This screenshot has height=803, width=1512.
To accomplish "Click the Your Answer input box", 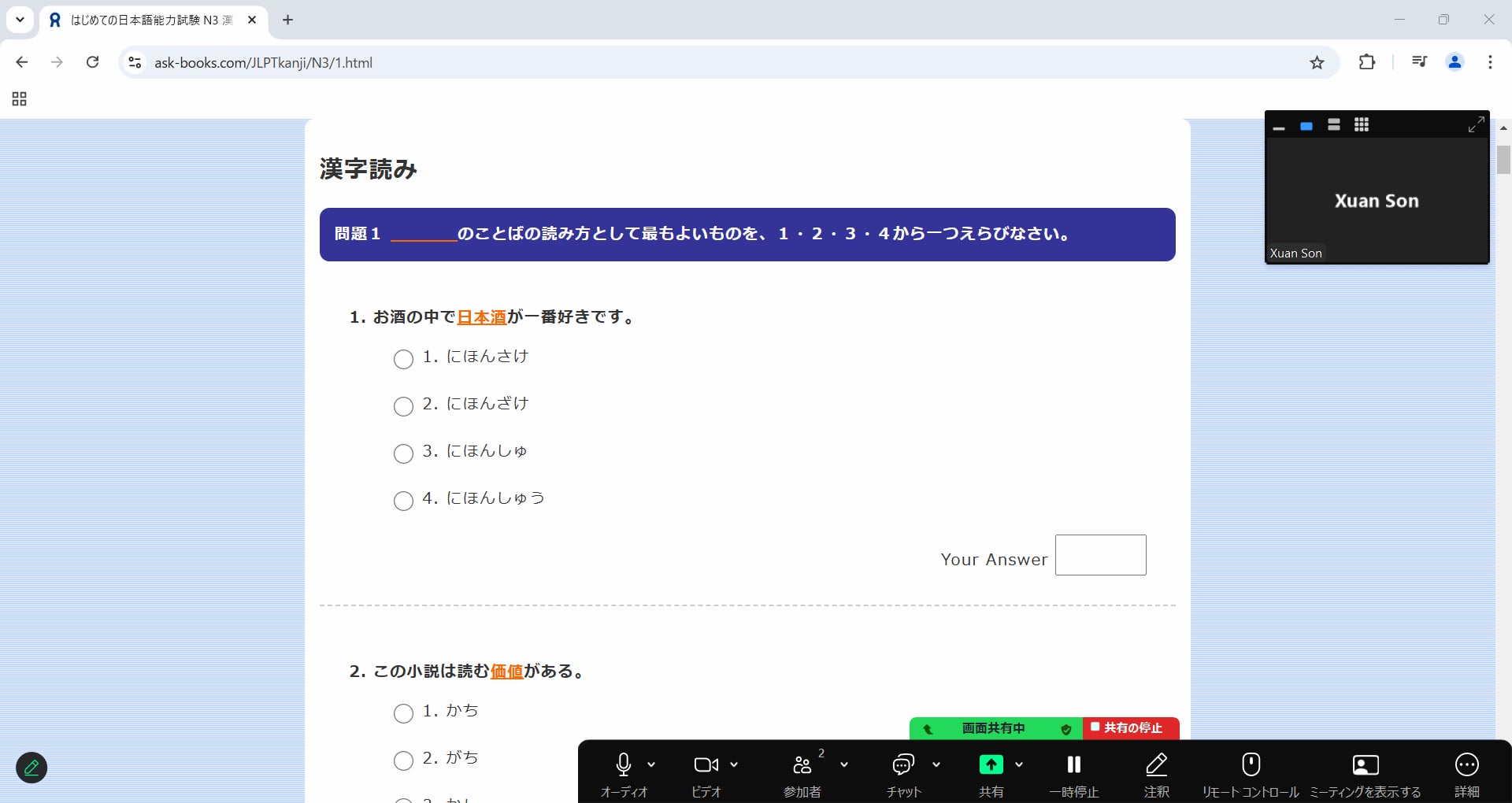I will pyautogui.click(x=1100, y=555).
